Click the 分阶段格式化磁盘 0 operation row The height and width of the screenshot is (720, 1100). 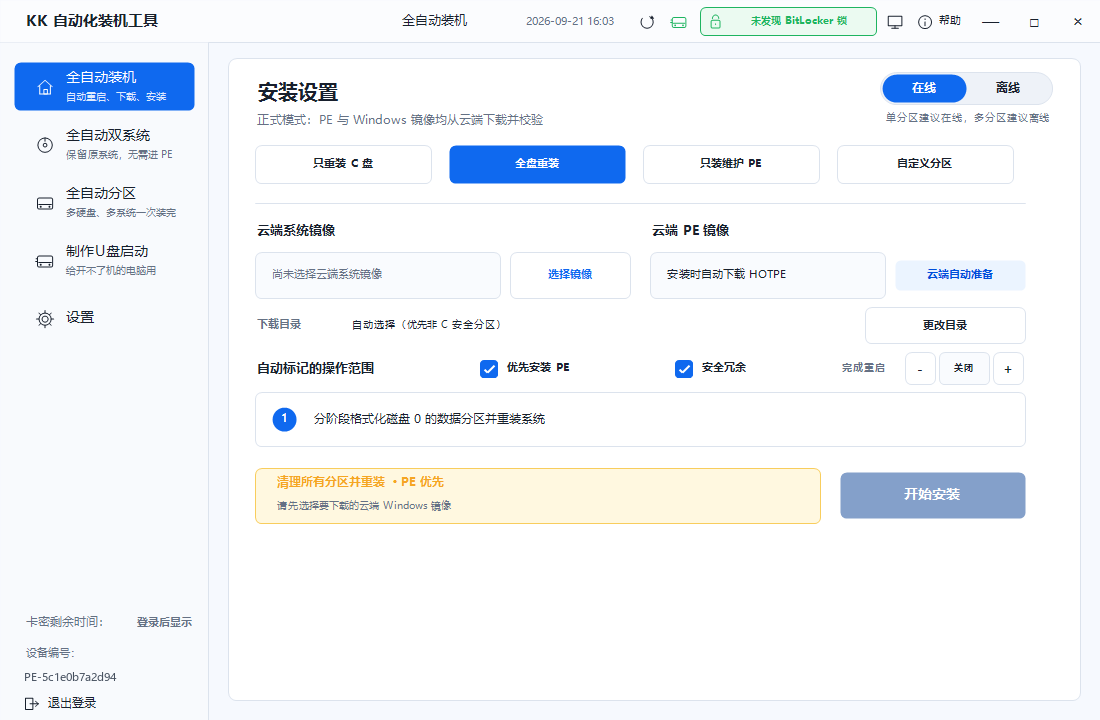click(x=640, y=420)
